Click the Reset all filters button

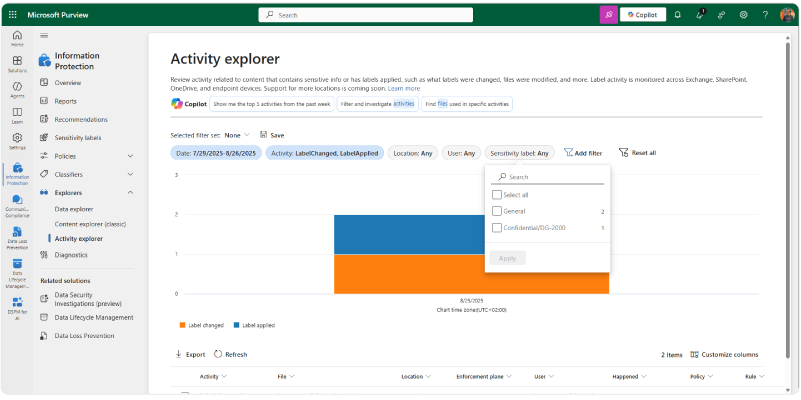[x=637, y=153]
